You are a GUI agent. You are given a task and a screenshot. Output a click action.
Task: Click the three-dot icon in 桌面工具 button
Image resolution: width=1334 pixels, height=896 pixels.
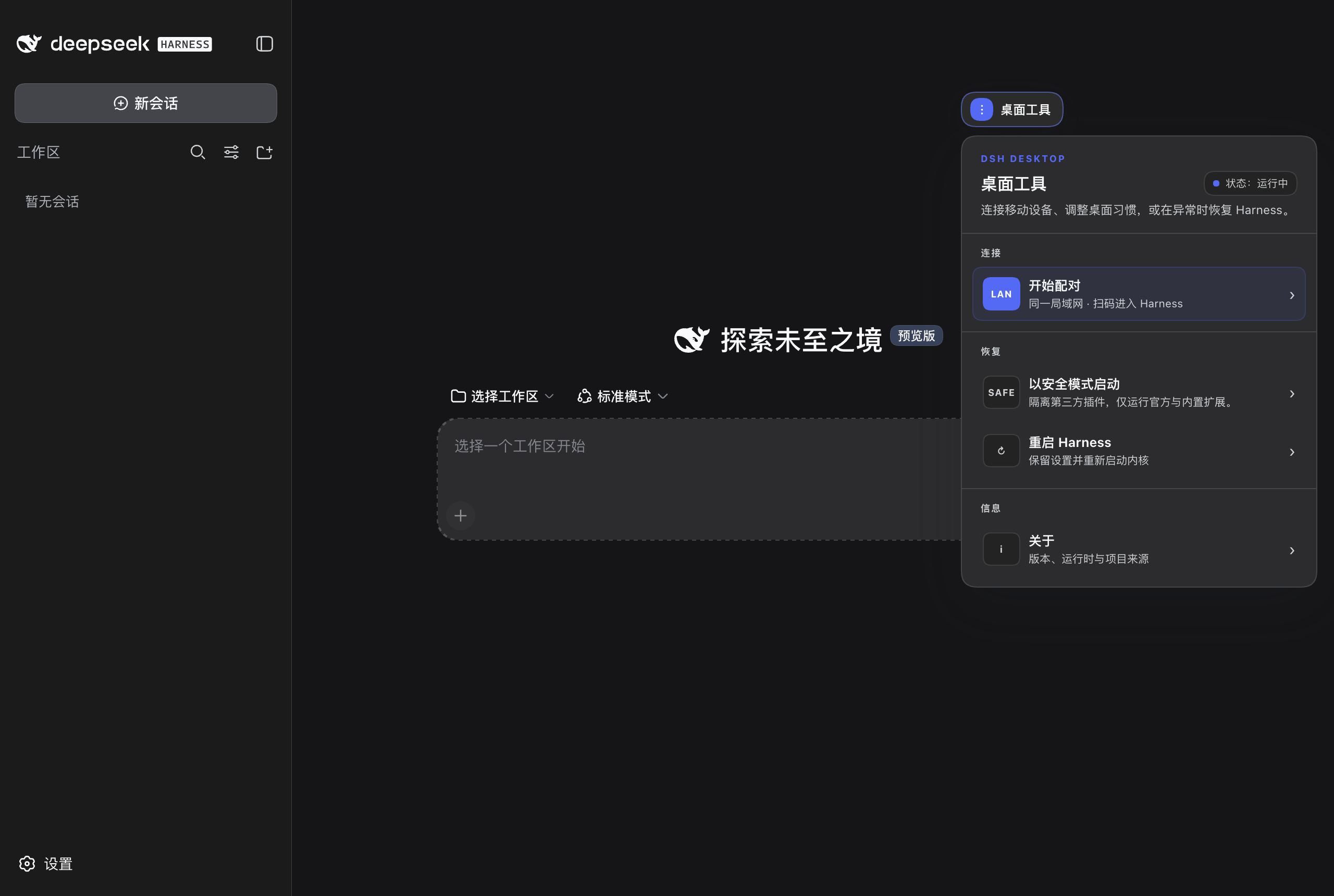click(981, 109)
